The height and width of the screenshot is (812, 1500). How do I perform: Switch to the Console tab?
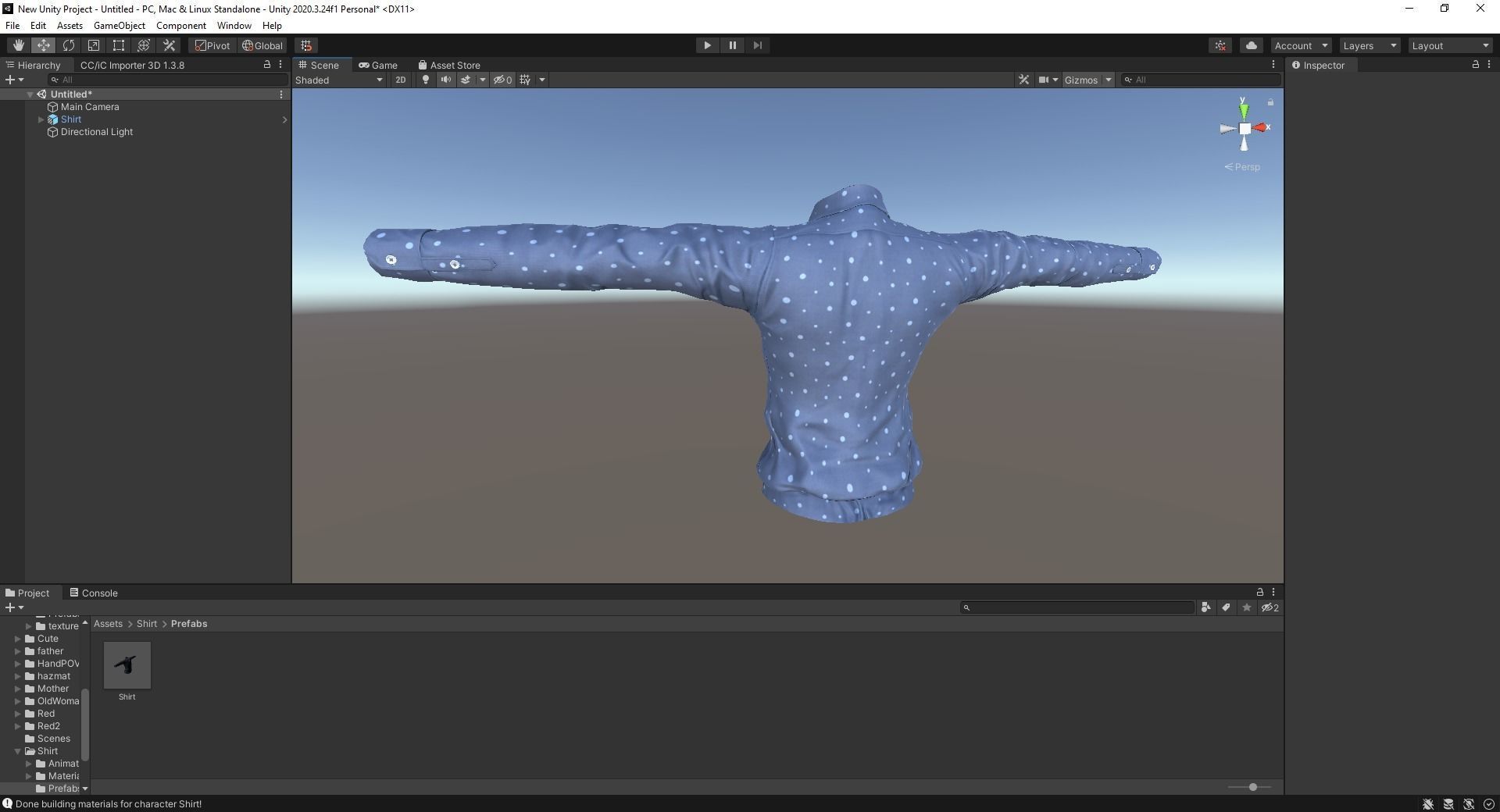click(x=93, y=593)
